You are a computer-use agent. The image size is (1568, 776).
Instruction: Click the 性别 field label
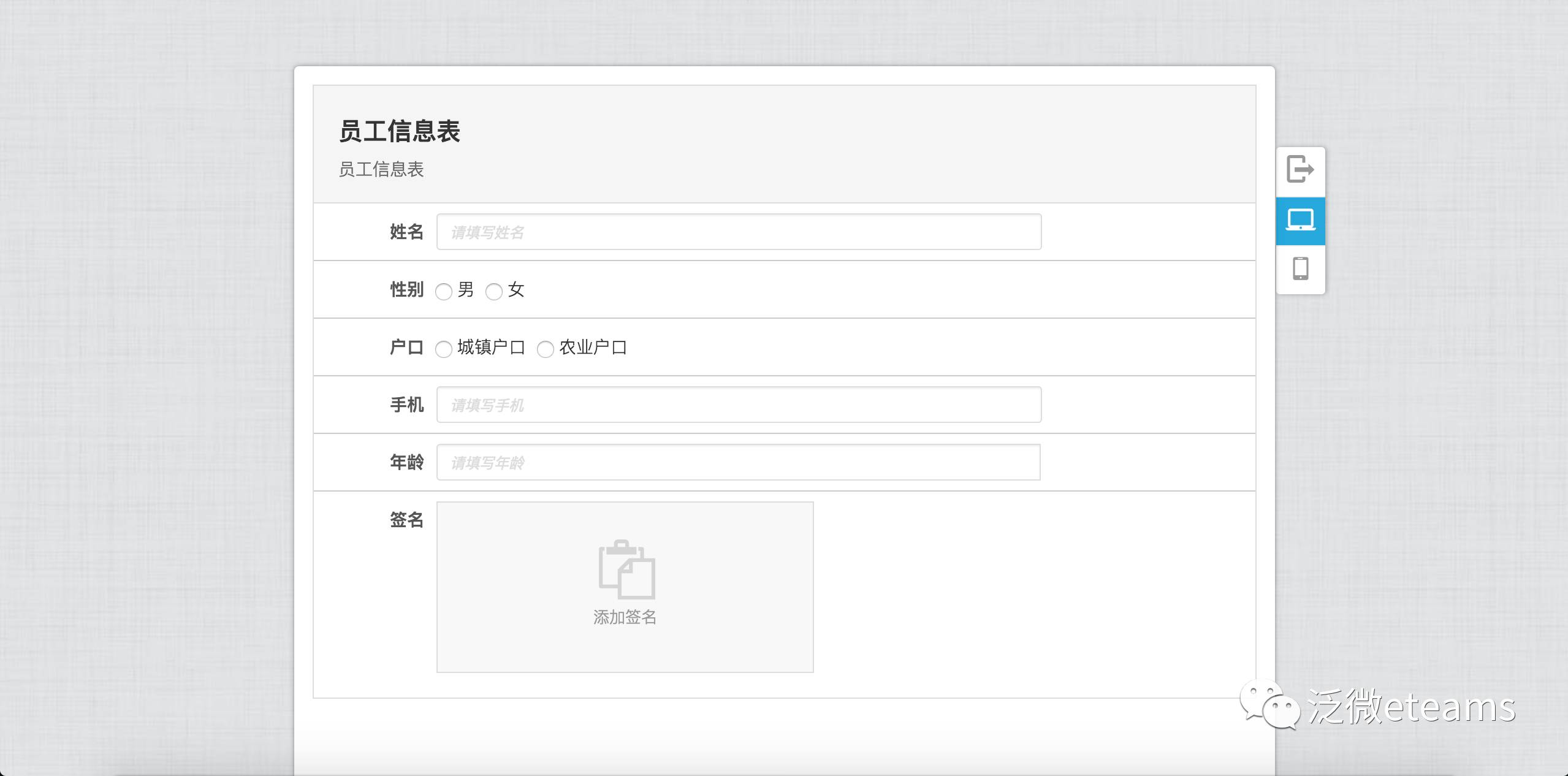click(406, 289)
